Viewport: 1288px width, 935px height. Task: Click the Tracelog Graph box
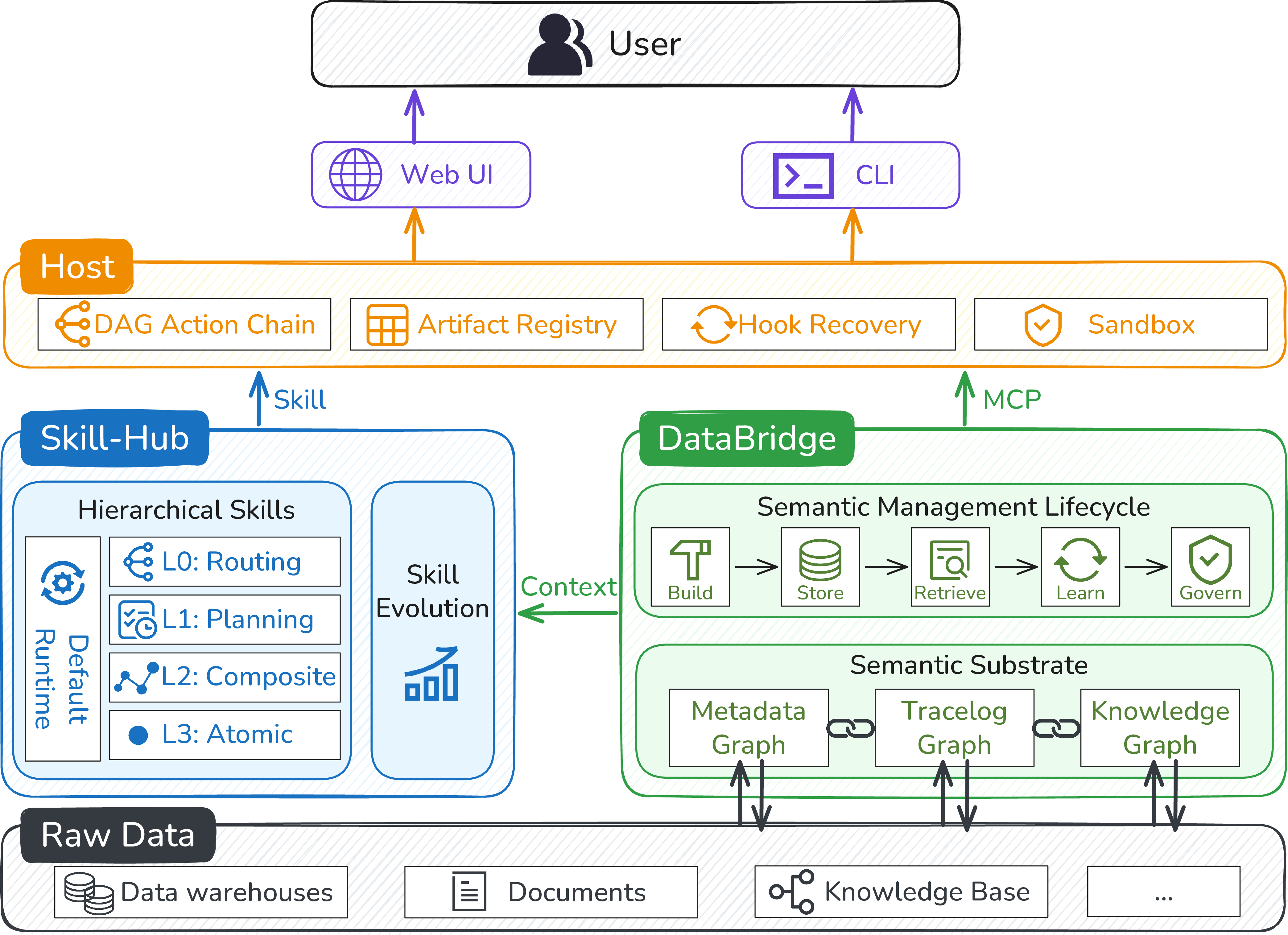pyautogui.click(x=954, y=728)
